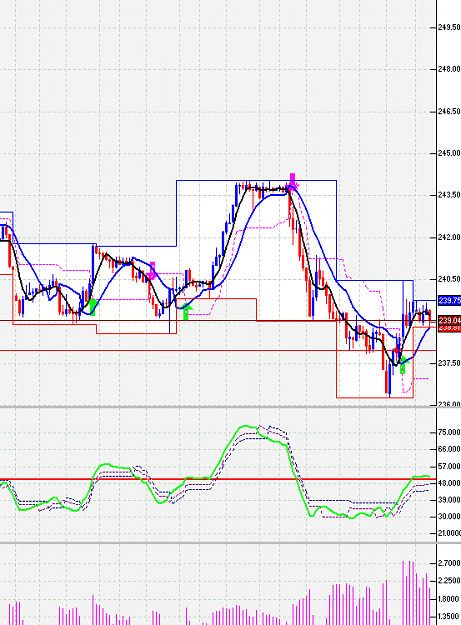Click the 2.7000 volume axis label
The width and height of the screenshot is (461, 625).
449,563
